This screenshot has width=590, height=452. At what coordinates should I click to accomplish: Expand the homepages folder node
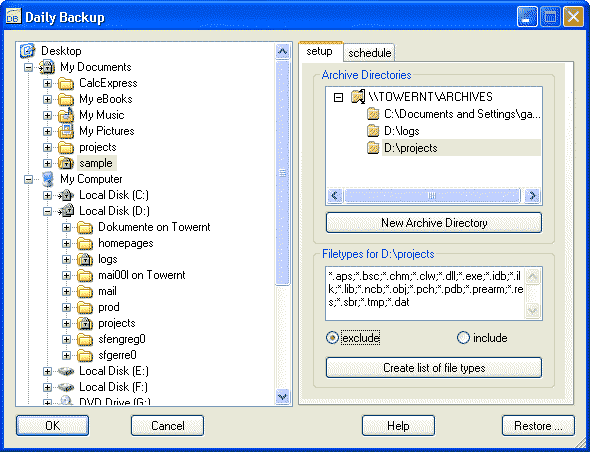pos(66,243)
